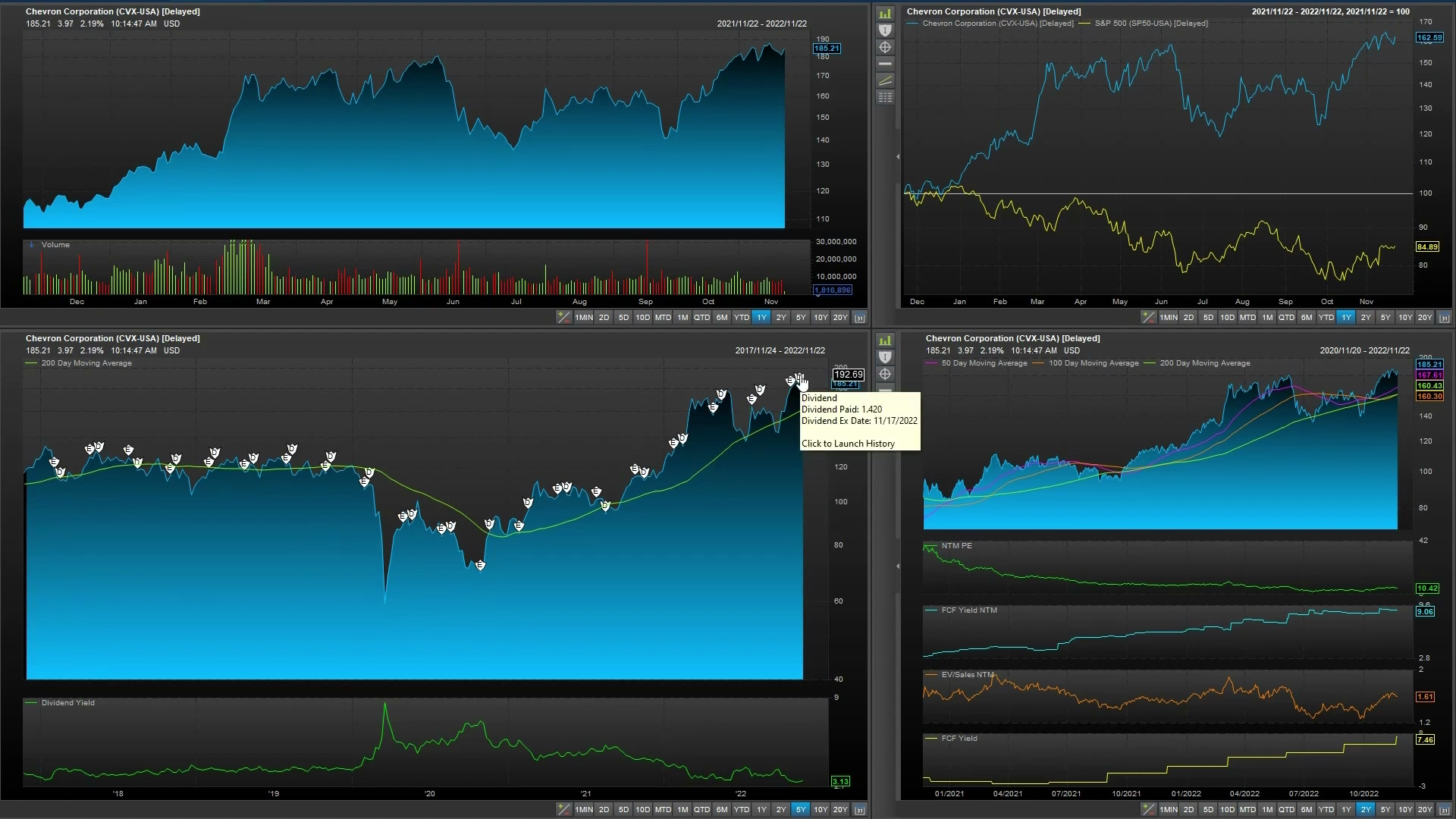Click the yellow FCF Yield sub-chart label

point(959,739)
